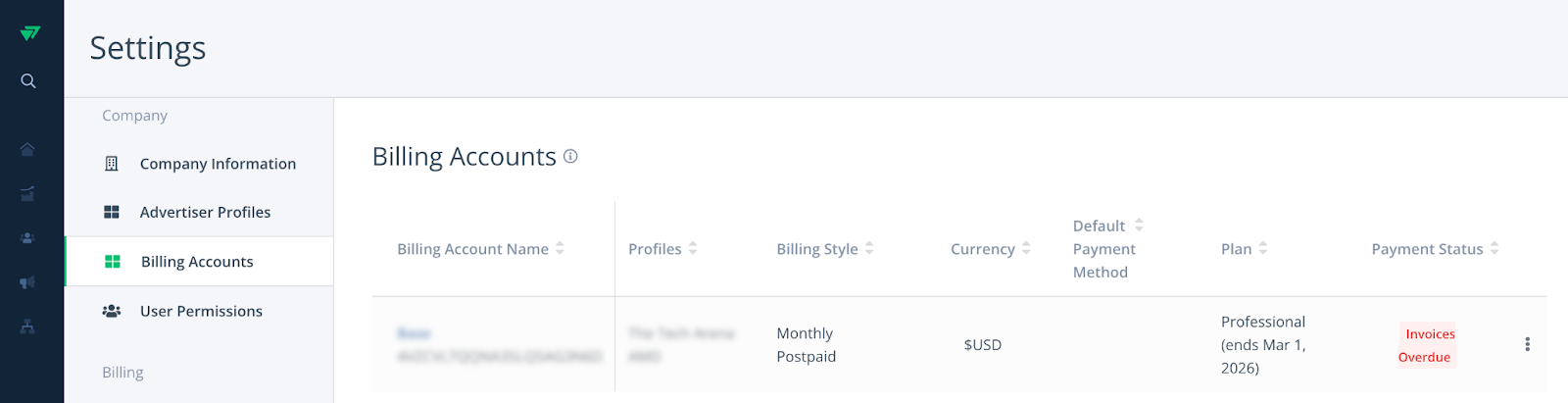This screenshot has height=403, width=1568.
Task: Sort by Plan column arrows
Action: (x=1263, y=248)
